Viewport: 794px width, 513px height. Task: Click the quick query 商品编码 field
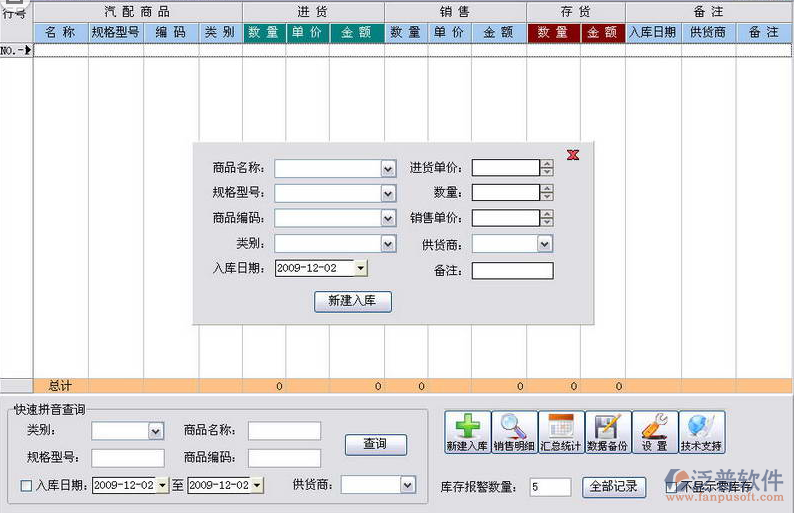[284, 458]
